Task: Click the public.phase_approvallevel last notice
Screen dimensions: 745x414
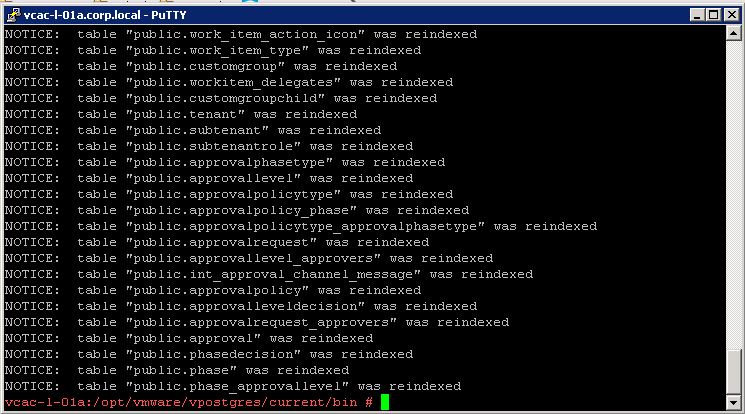Action: point(233,386)
